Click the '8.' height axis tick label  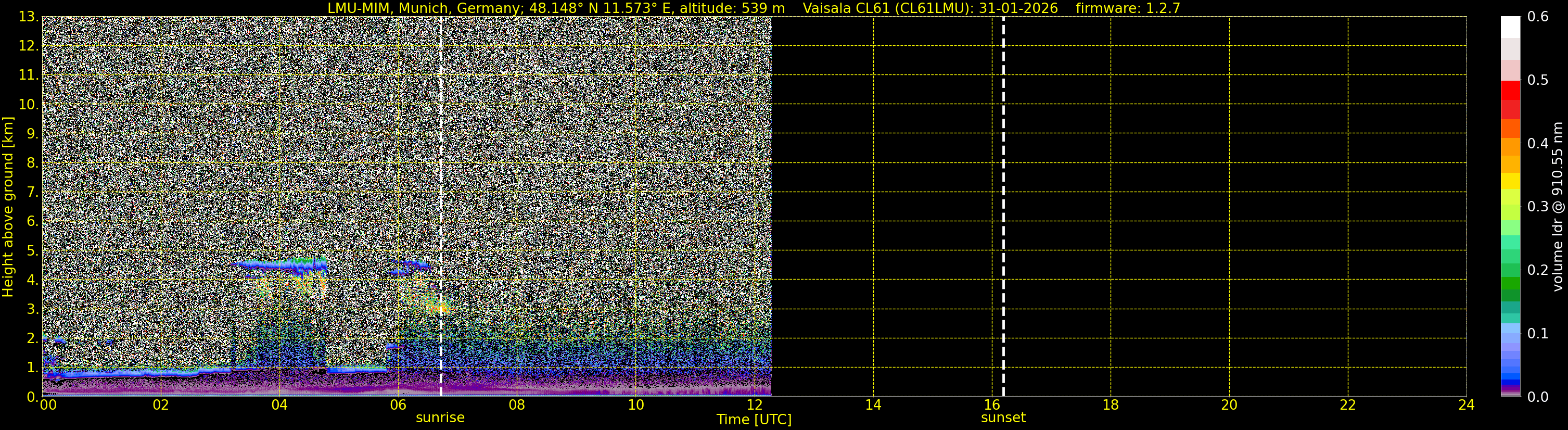click(32, 162)
